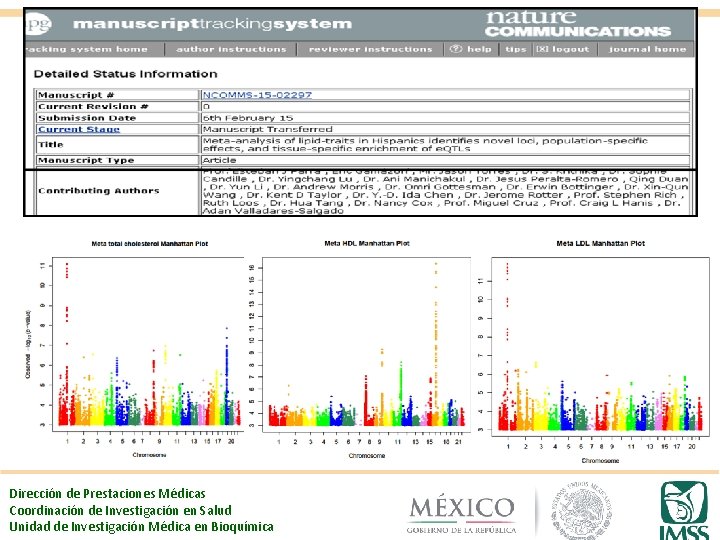Click the contributing authors name list
This screenshot has height=540, width=720.
445,191
